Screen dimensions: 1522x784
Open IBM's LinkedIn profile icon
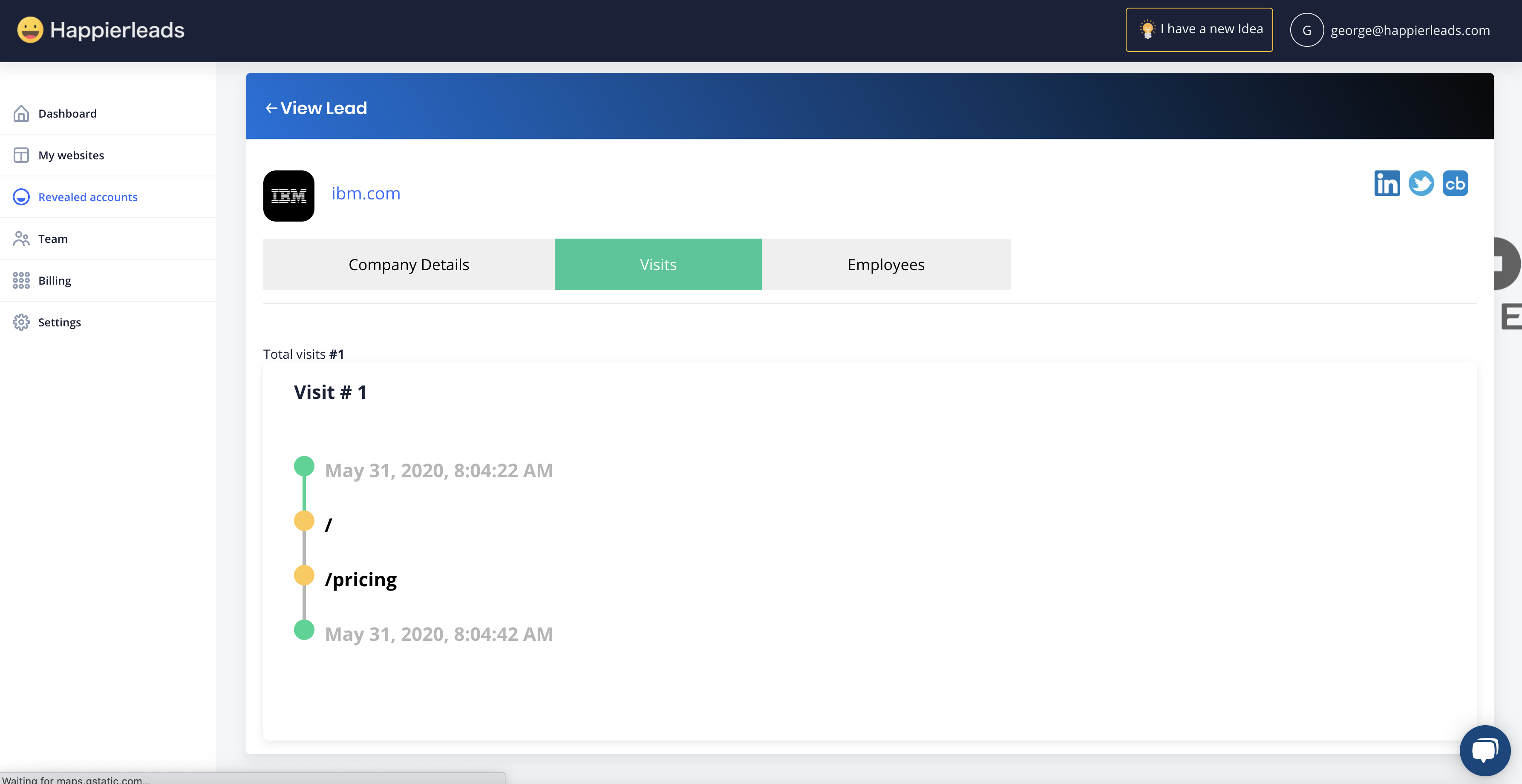[1387, 184]
